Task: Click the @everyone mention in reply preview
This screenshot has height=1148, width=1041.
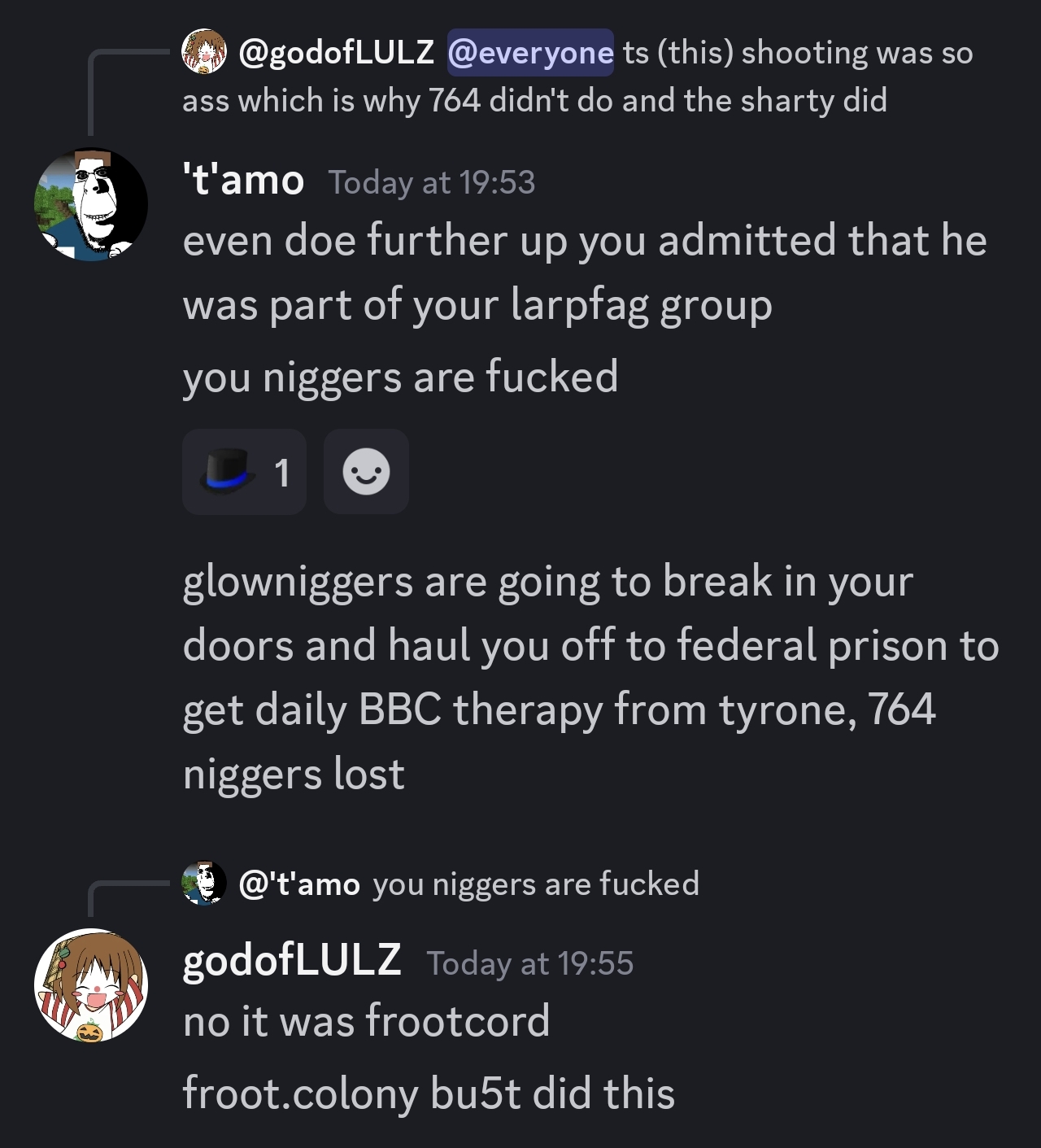Action: click(x=530, y=52)
